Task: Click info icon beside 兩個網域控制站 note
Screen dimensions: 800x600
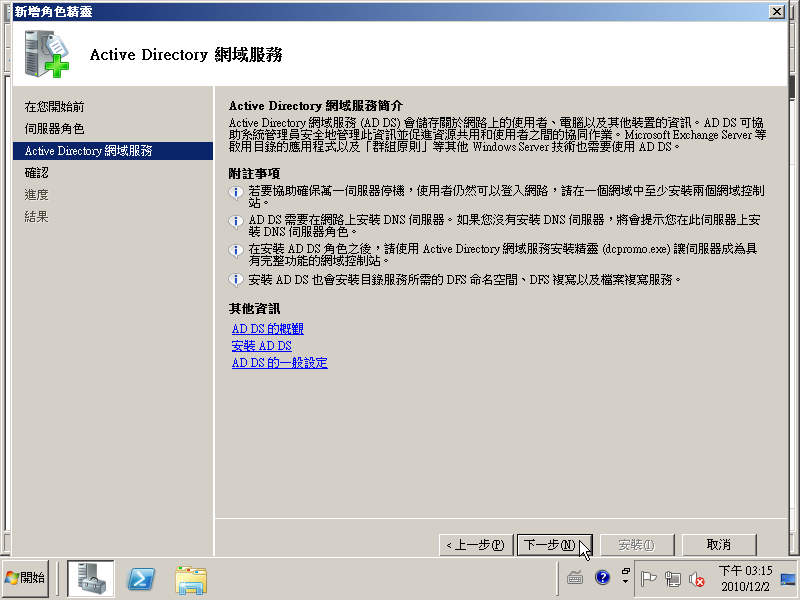Action: pyautogui.click(x=236, y=192)
